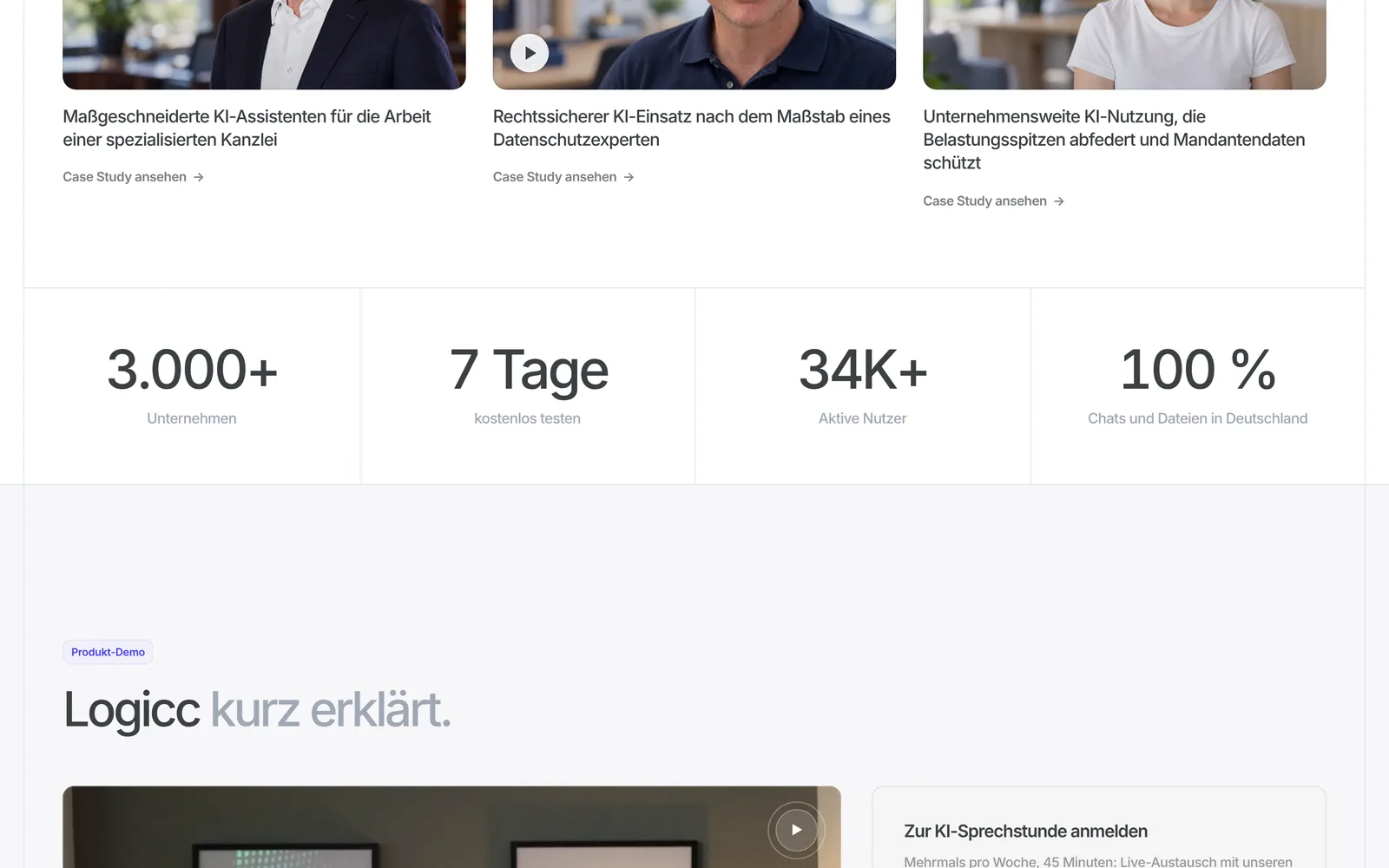Open the man in navy polo thumbnail
This screenshot has height=868, width=1389.
pos(694,44)
